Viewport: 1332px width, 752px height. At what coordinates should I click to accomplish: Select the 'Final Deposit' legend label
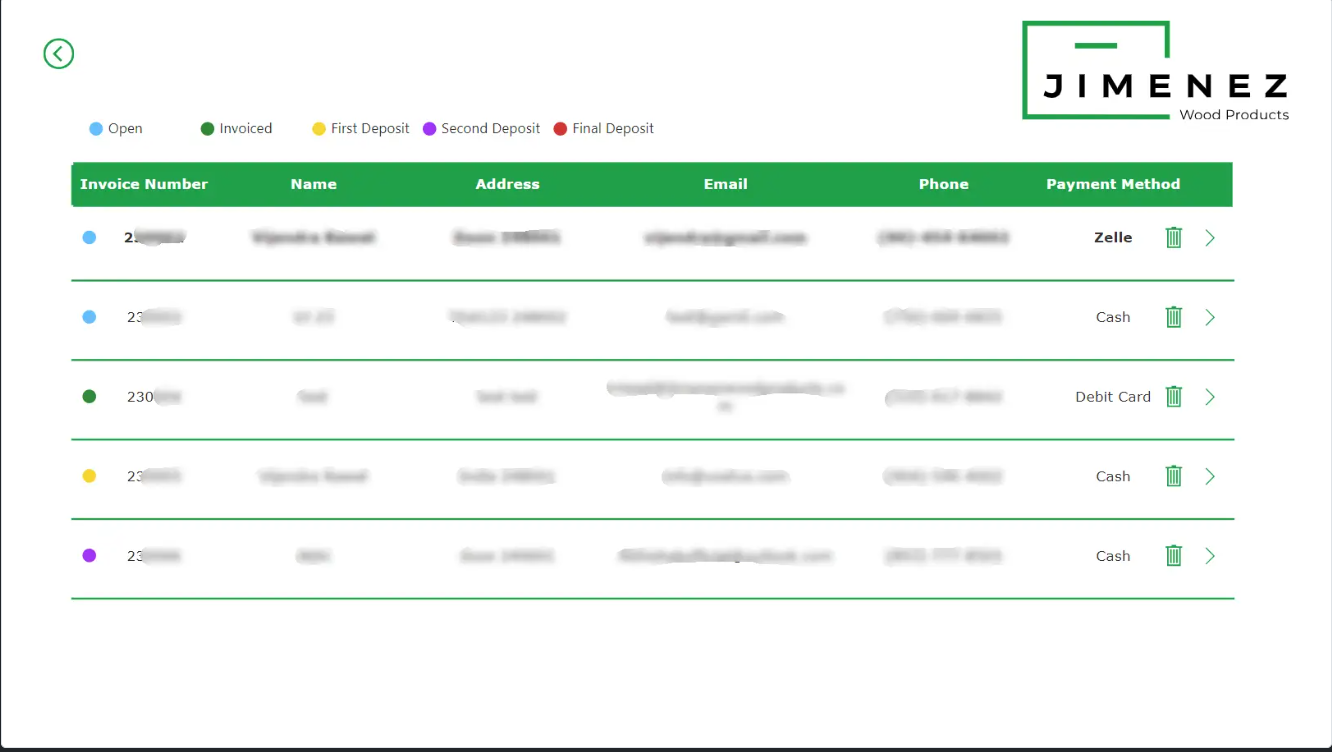613,129
